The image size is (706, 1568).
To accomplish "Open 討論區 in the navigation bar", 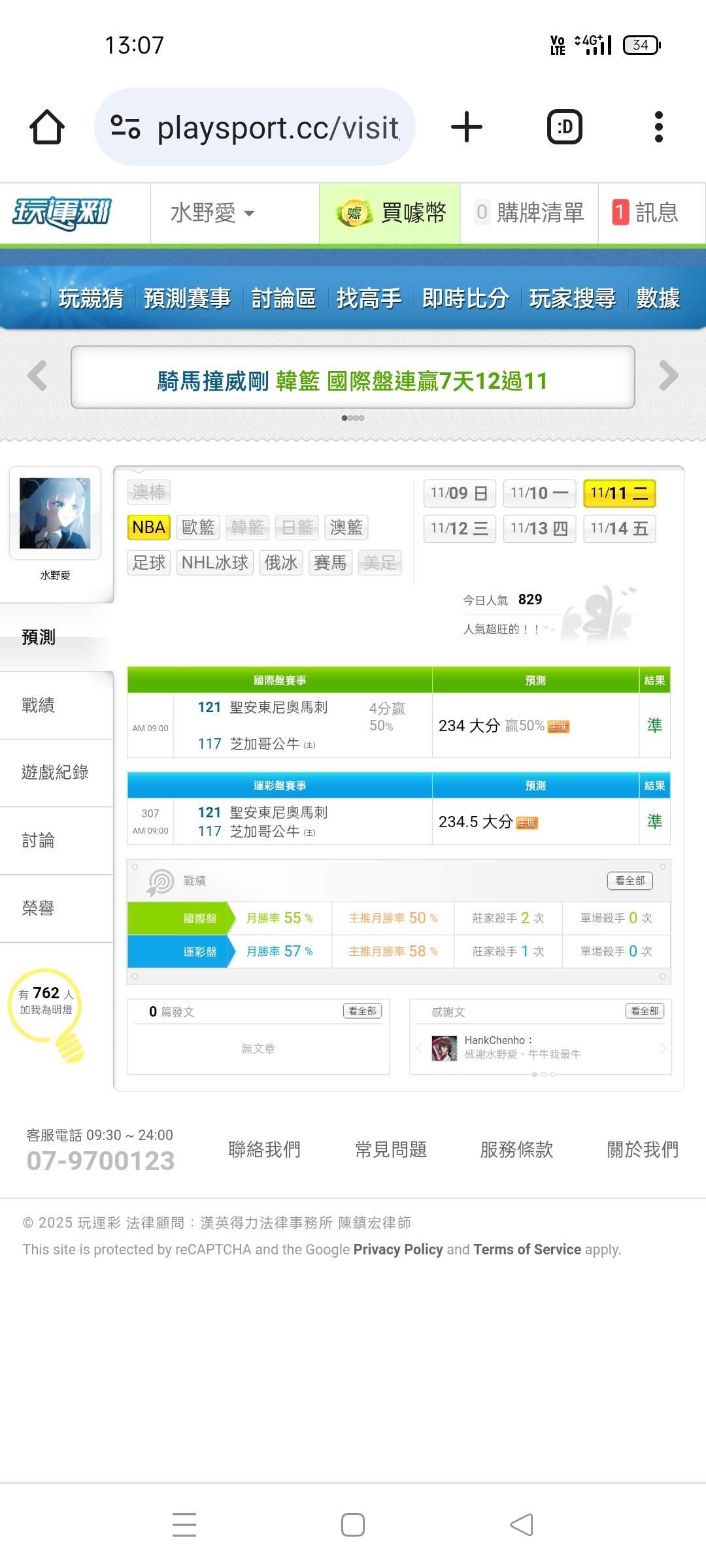I will point(284,299).
